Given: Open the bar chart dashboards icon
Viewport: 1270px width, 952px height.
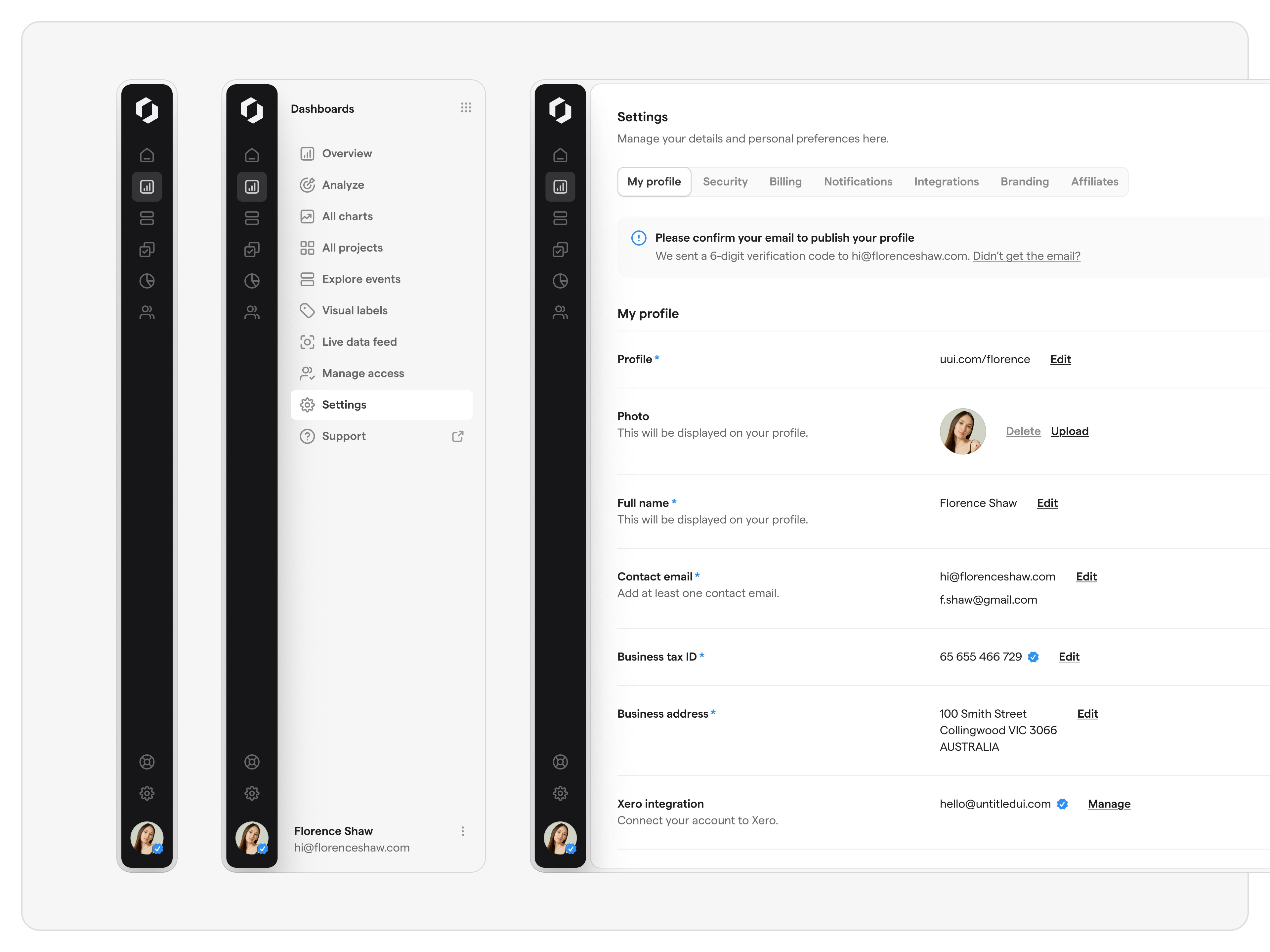Looking at the screenshot, I should (148, 186).
